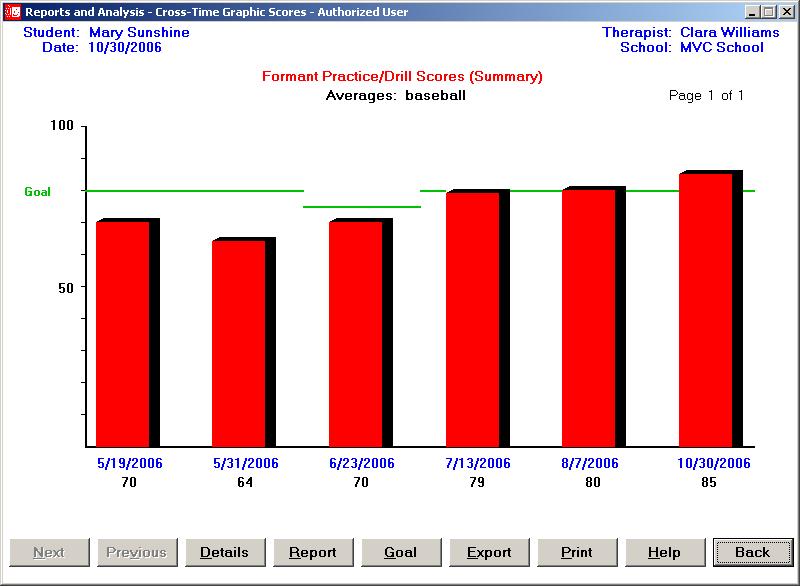
Task: Print the scores chart
Action: point(577,552)
